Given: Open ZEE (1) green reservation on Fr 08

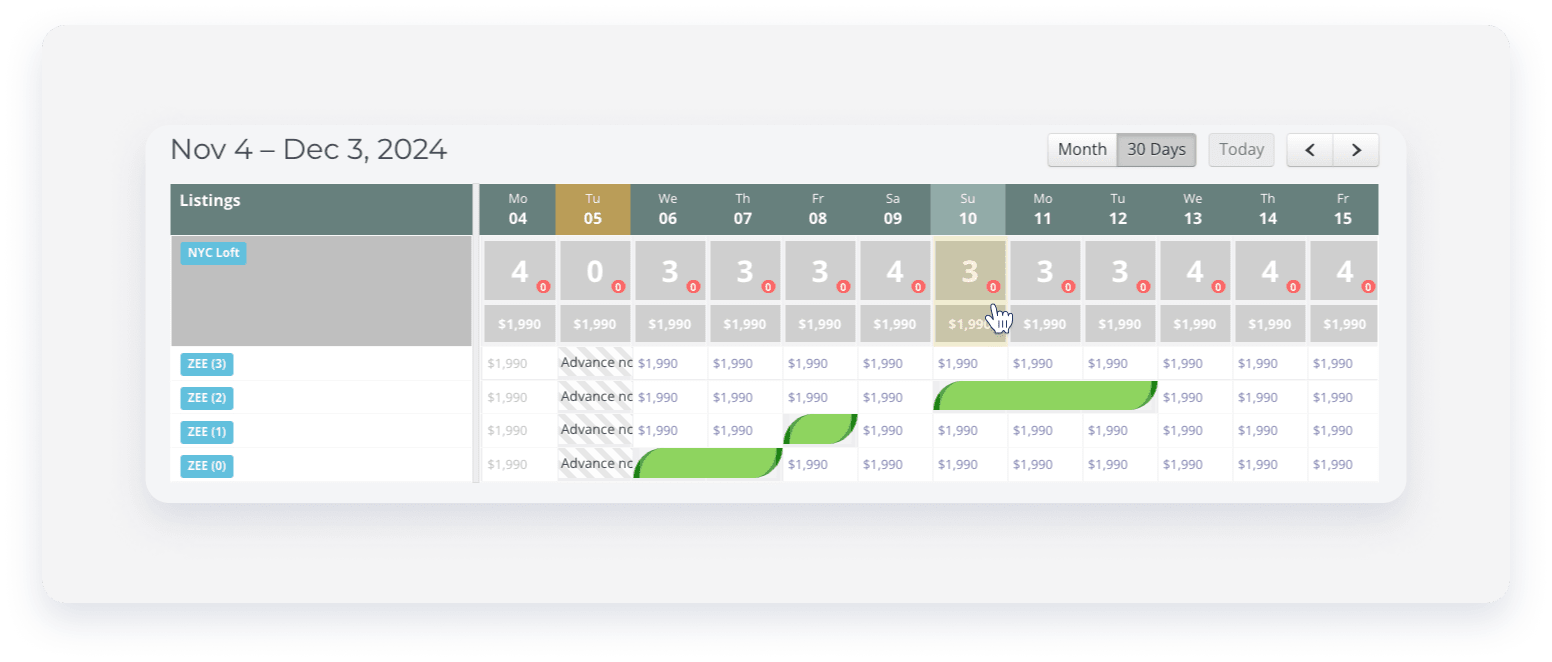Looking at the screenshot, I should 820,430.
